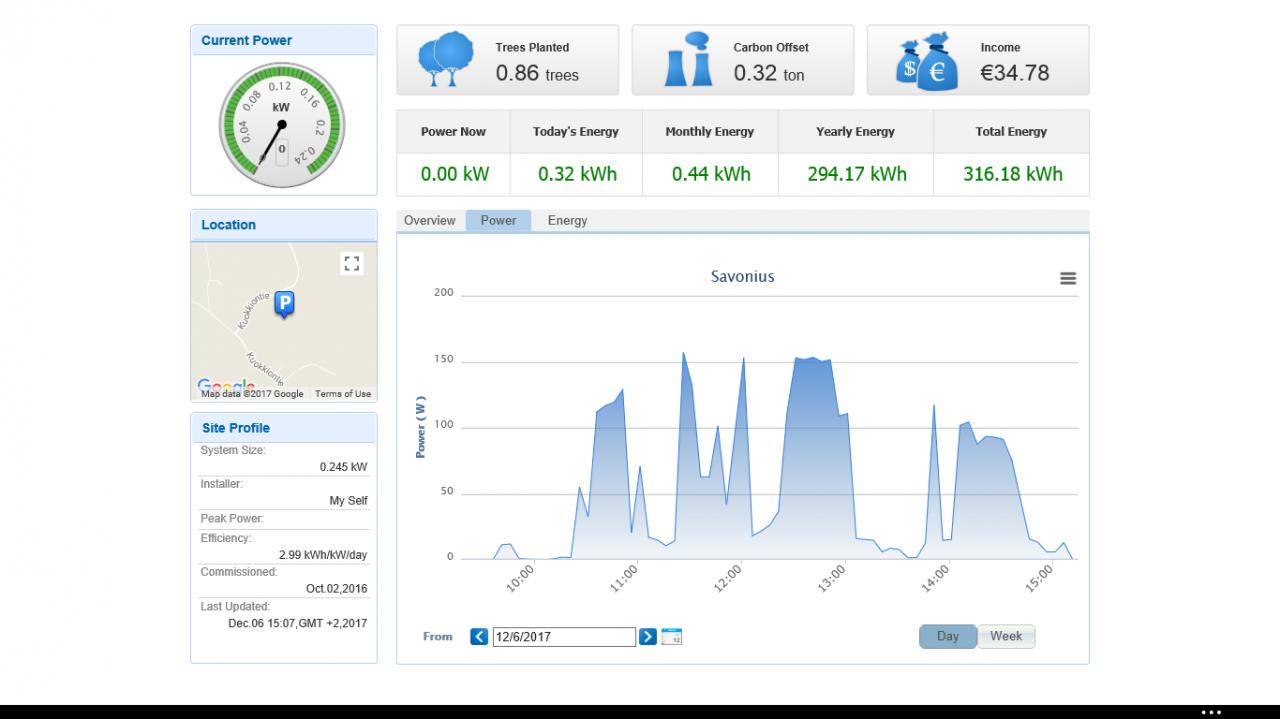Click the Today's Energy value 0.32 kWh
Image resolution: width=1280 pixels, height=719 pixels.
pos(577,174)
